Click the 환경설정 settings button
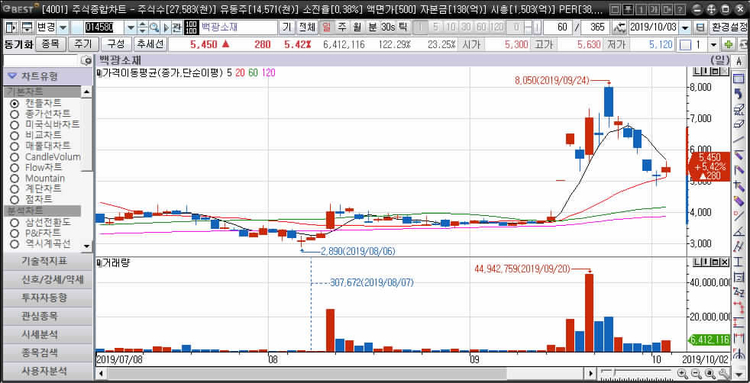The width and height of the screenshot is (750, 383). (x=729, y=28)
